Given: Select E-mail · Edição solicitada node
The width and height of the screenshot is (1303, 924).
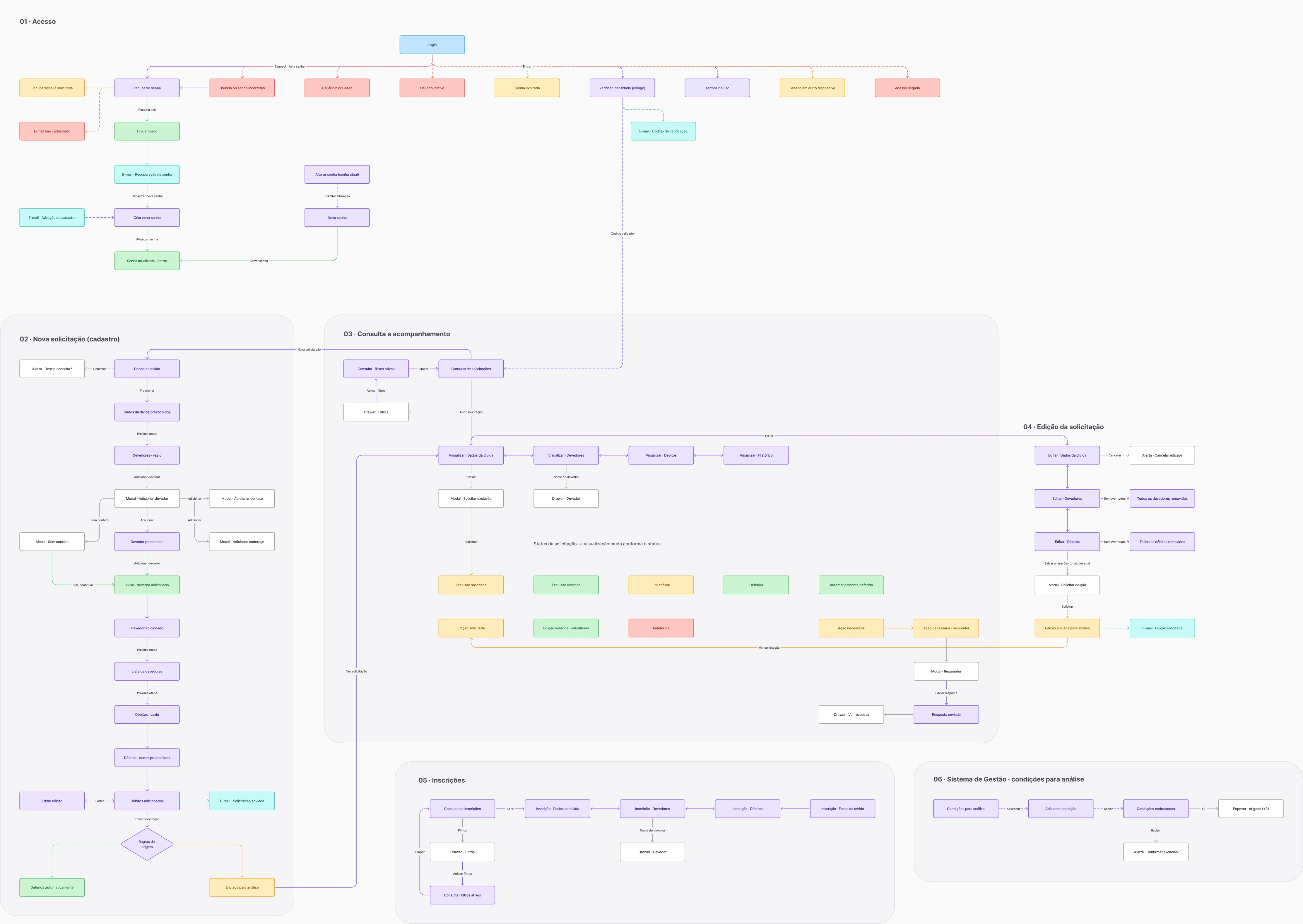Looking at the screenshot, I should [x=1162, y=629].
